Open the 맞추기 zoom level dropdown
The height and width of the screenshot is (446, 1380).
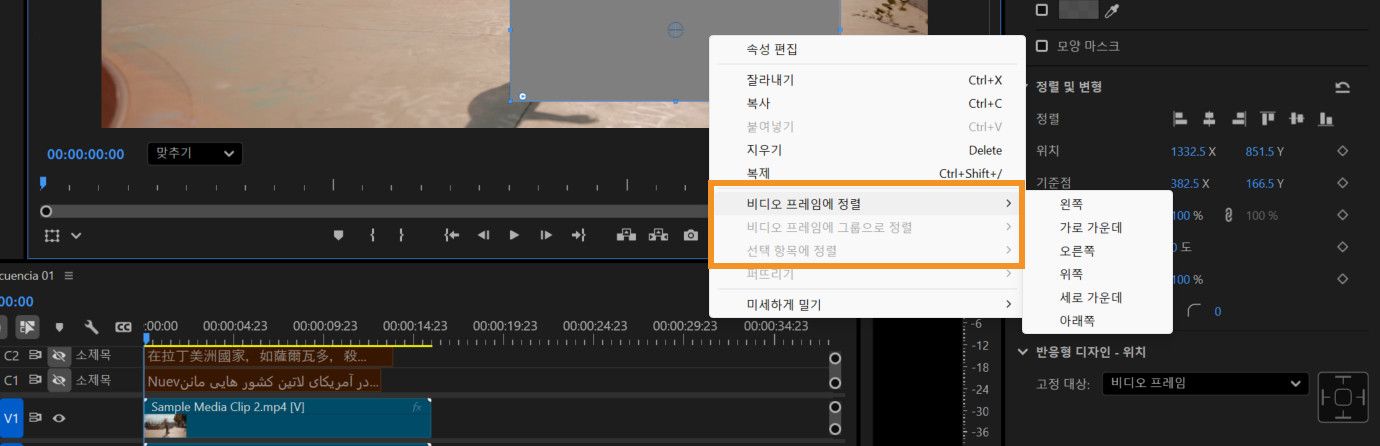tap(194, 154)
